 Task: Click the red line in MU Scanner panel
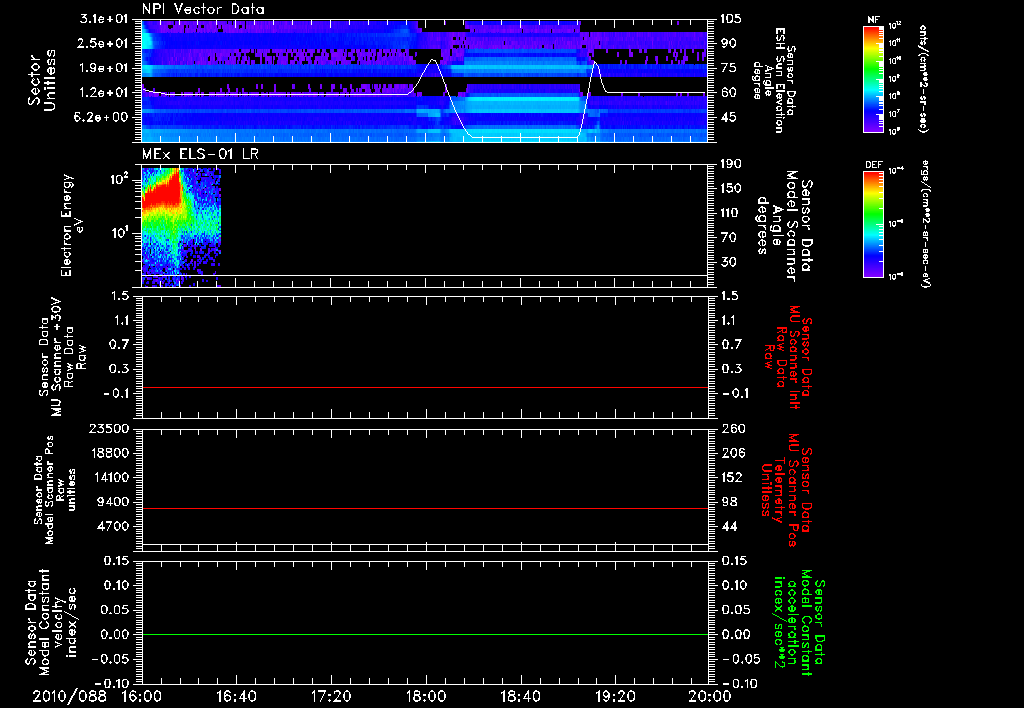tap(424, 387)
